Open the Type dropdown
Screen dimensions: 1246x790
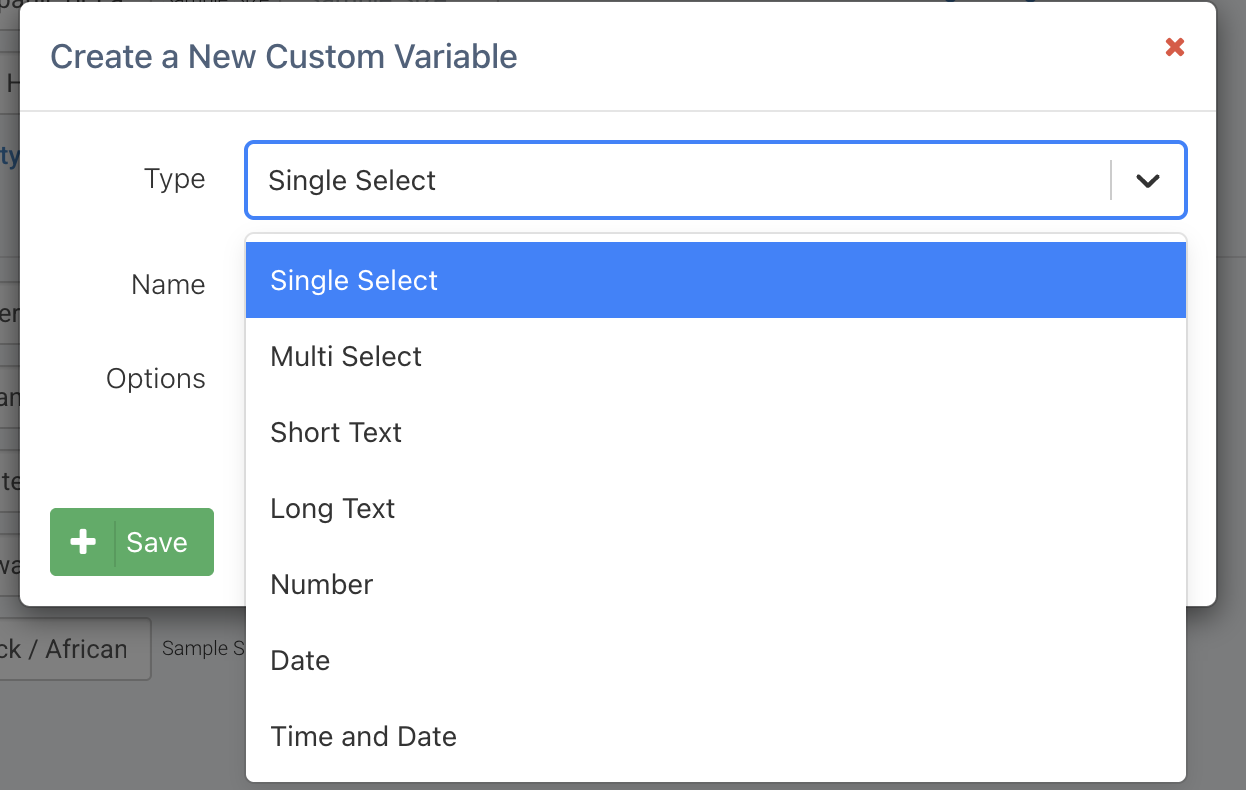715,180
